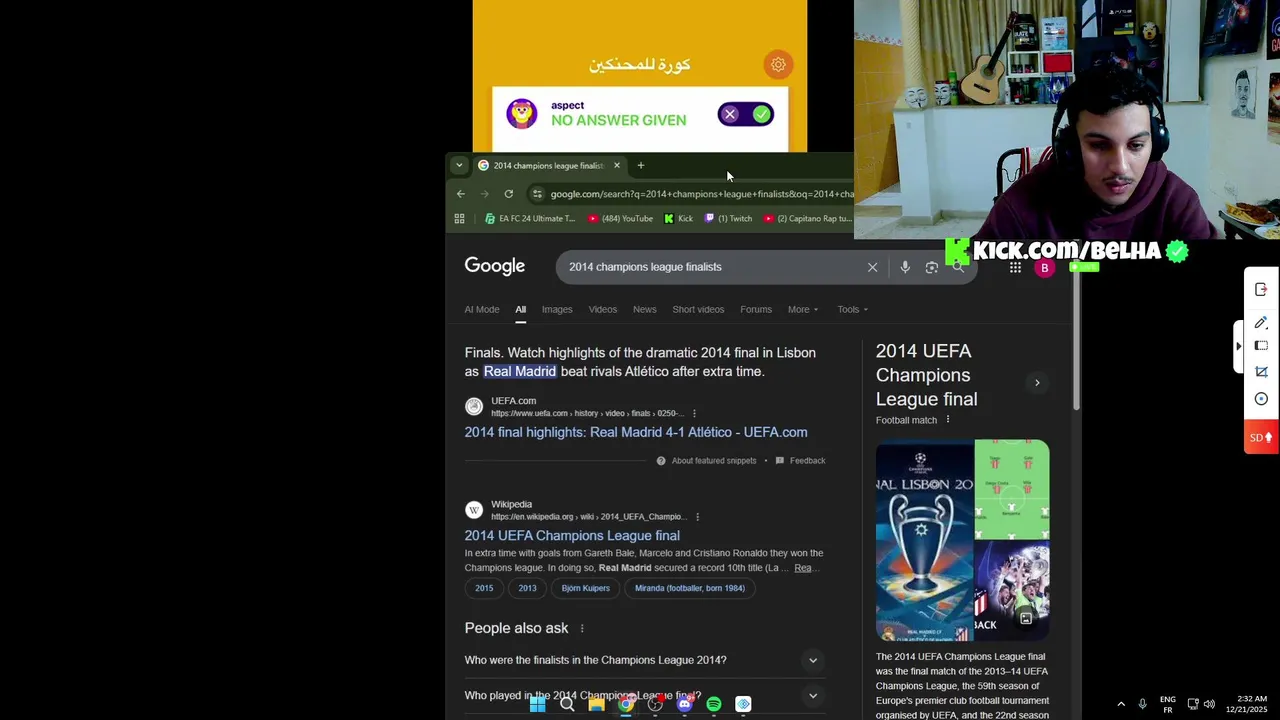Click the red SD upload button
Screen dimensions: 1280x720
(1261, 437)
